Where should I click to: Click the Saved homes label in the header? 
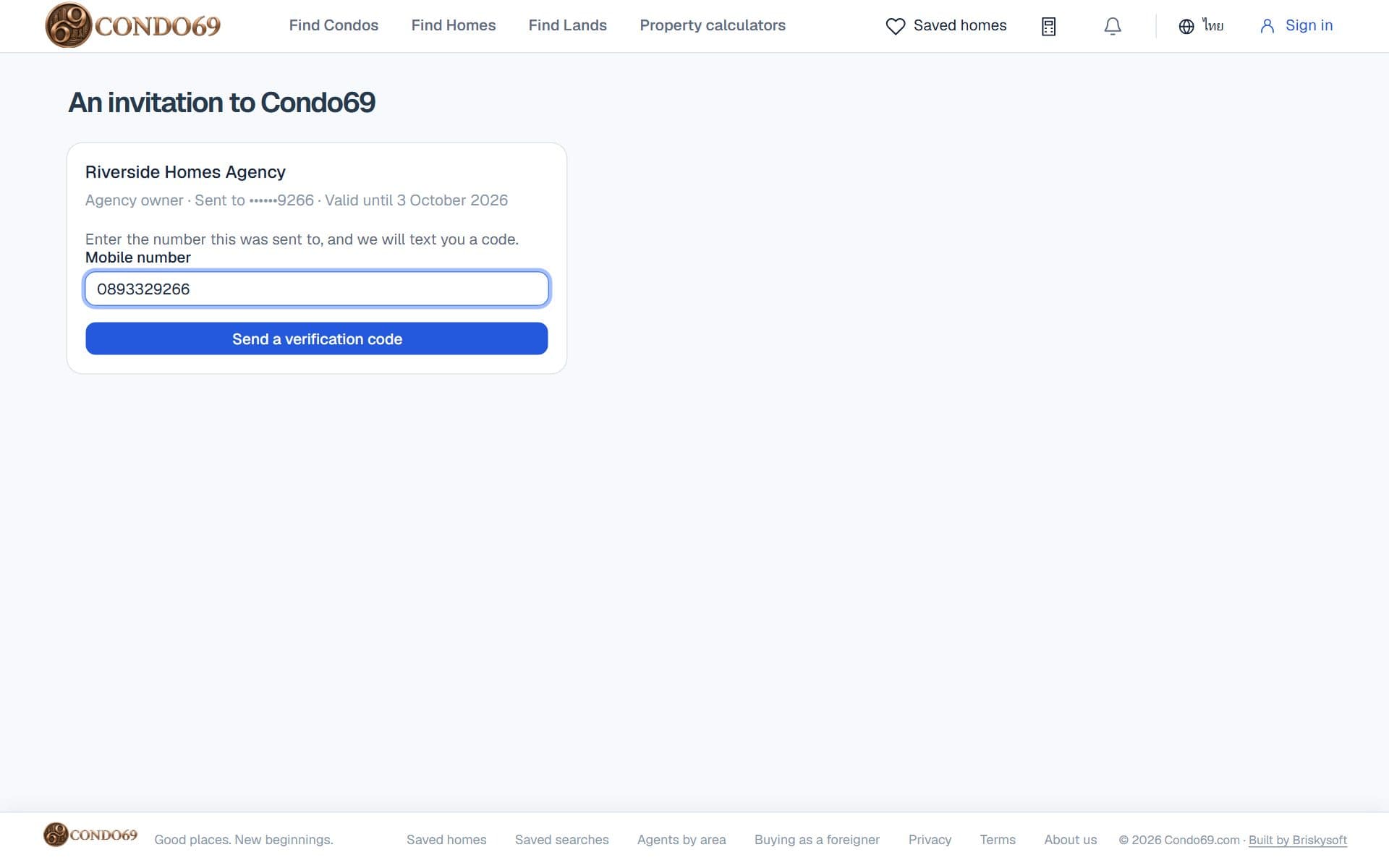coord(960,25)
